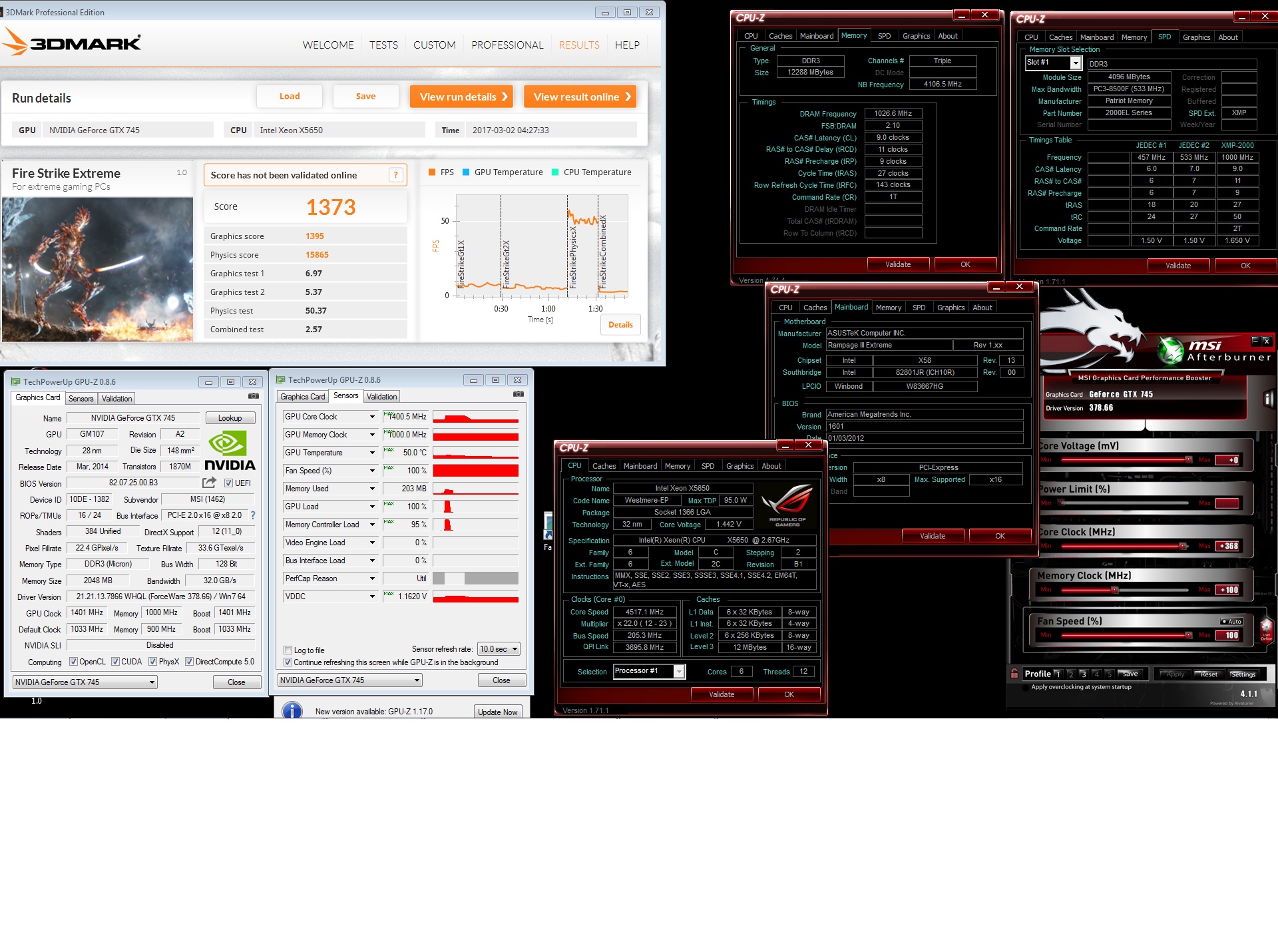The height and width of the screenshot is (952, 1278).
Task: Select Afterburner profile slot 2
Action: tap(1070, 674)
